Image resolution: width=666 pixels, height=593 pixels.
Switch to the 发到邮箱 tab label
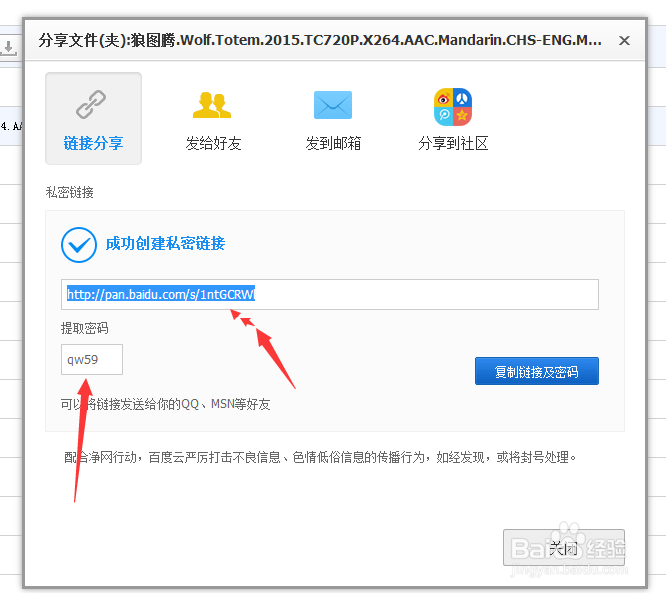[x=333, y=144]
